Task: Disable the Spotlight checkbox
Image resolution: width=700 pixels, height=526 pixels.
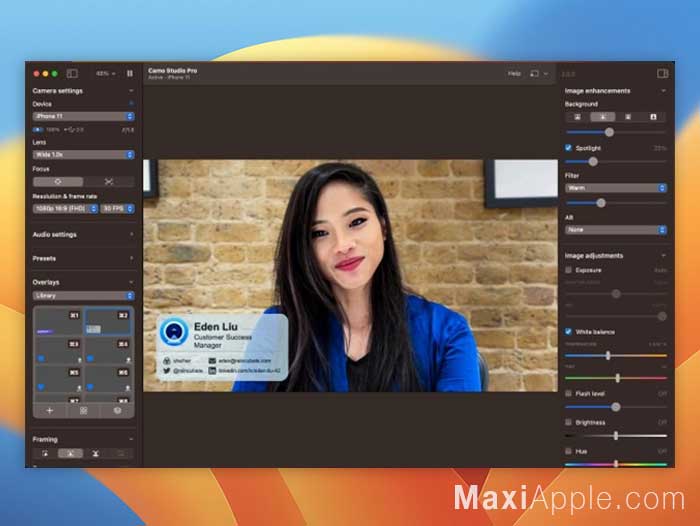Action: click(569, 148)
